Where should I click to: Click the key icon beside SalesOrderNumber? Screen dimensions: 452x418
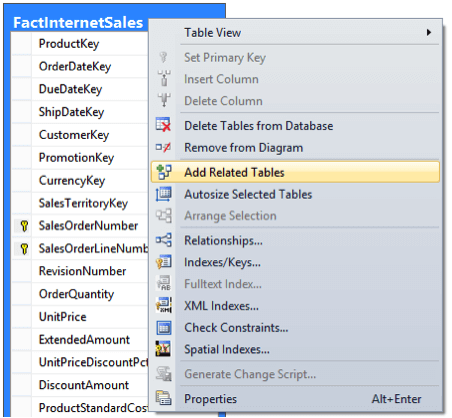pos(24,226)
